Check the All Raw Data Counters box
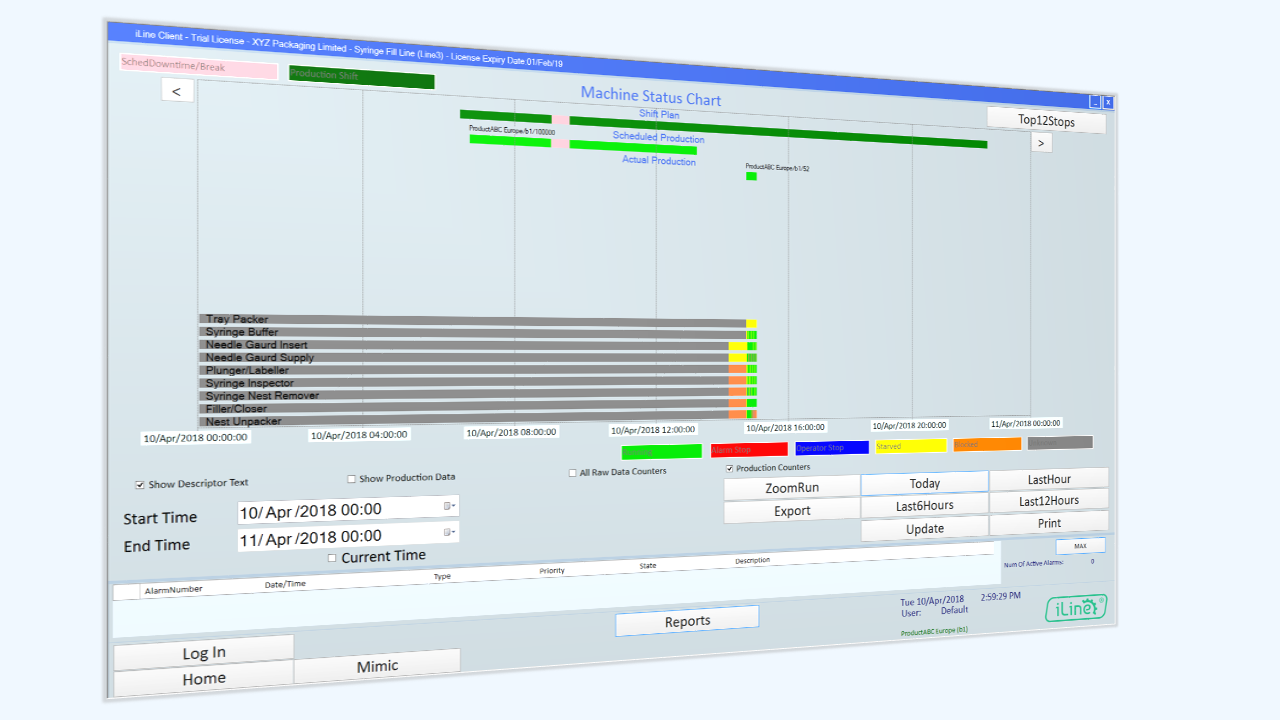 tap(573, 472)
